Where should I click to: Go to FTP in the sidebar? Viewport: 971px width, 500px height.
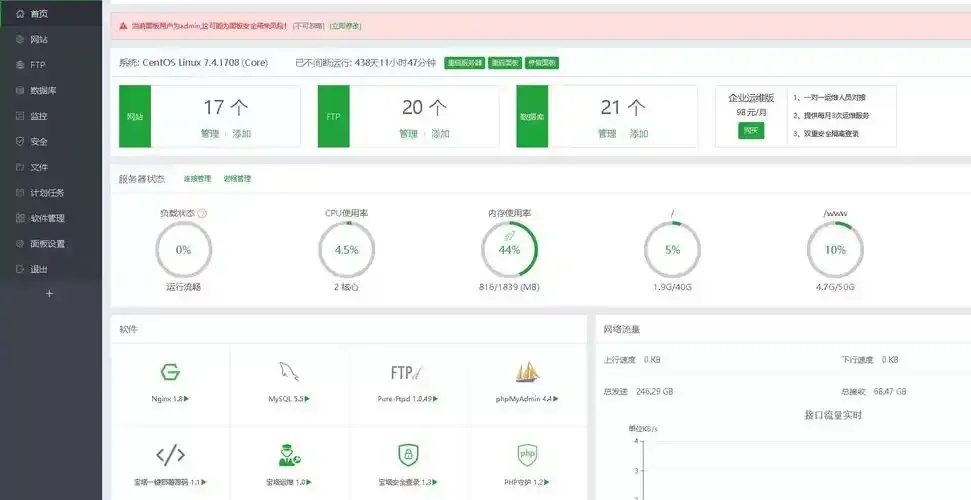51,65
